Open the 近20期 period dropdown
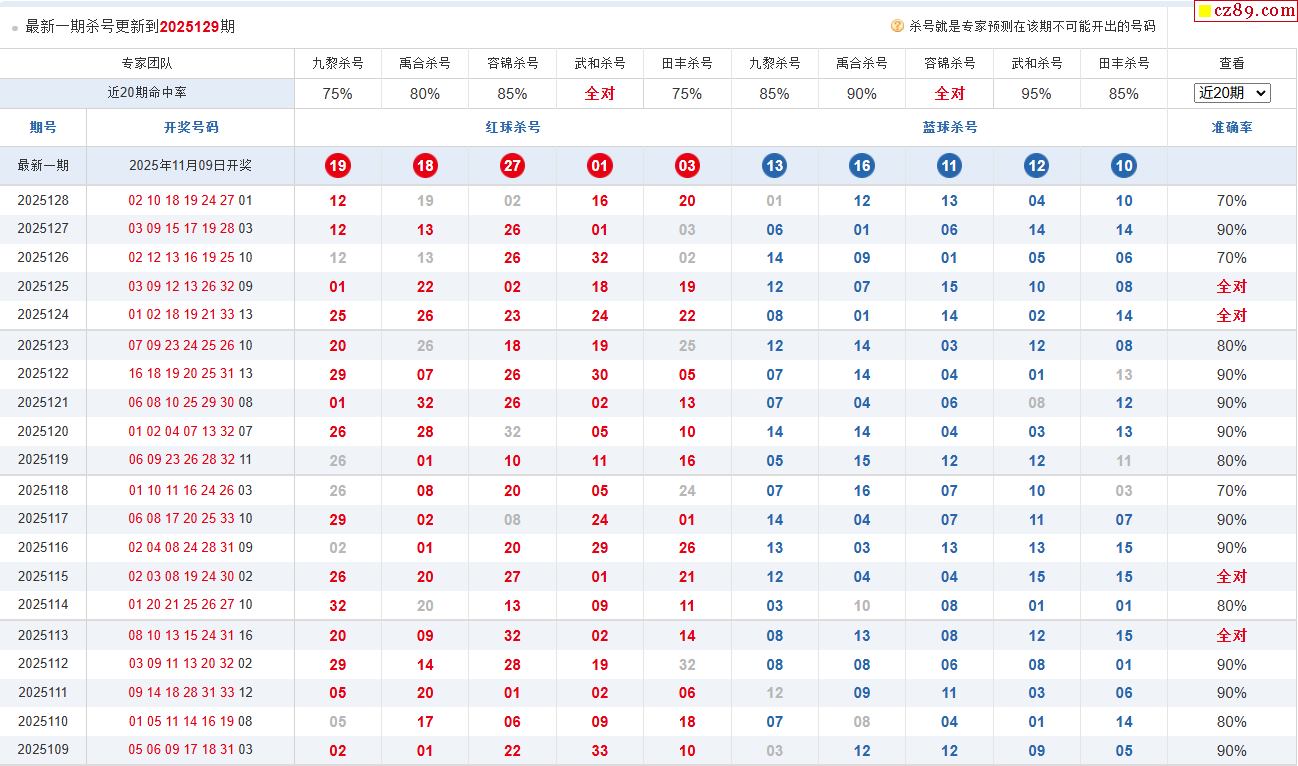 point(1232,93)
